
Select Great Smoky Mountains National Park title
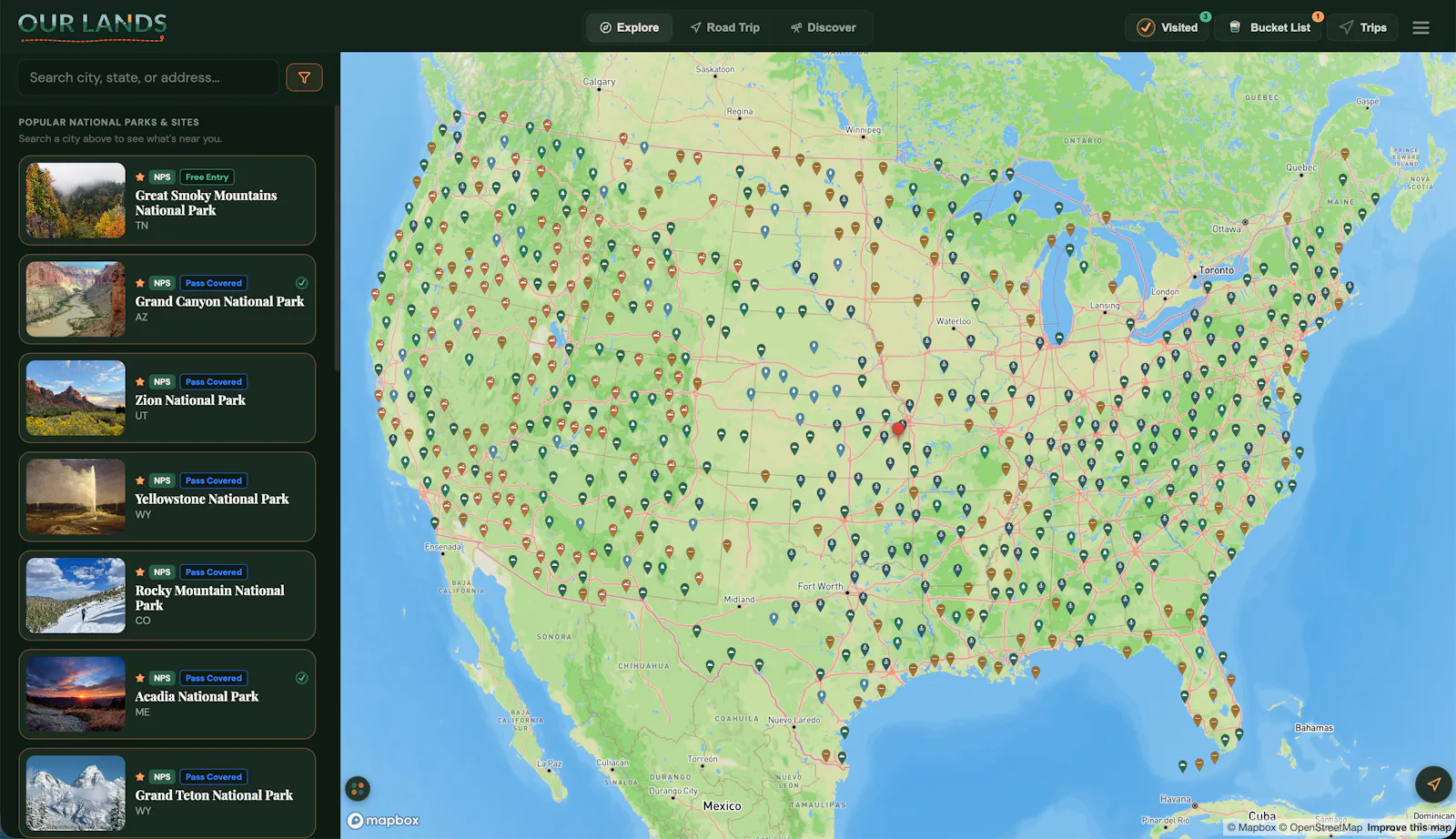(x=207, y=203)
